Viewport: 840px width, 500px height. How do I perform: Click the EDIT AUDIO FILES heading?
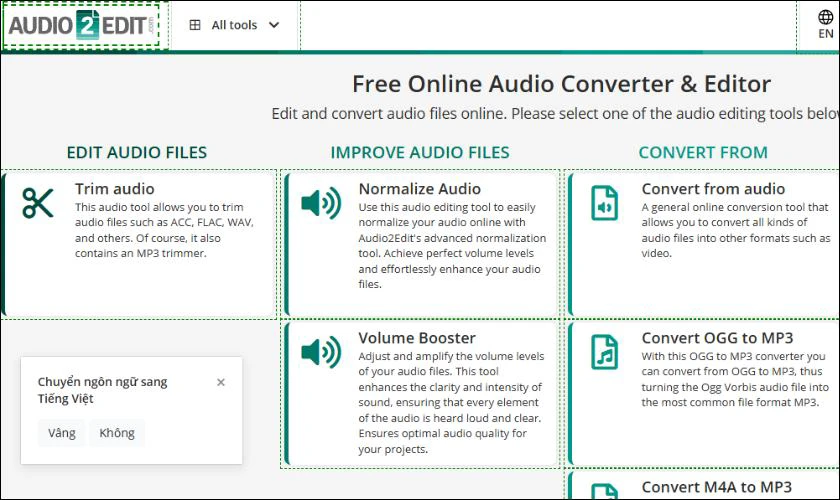tap(137, 152)
